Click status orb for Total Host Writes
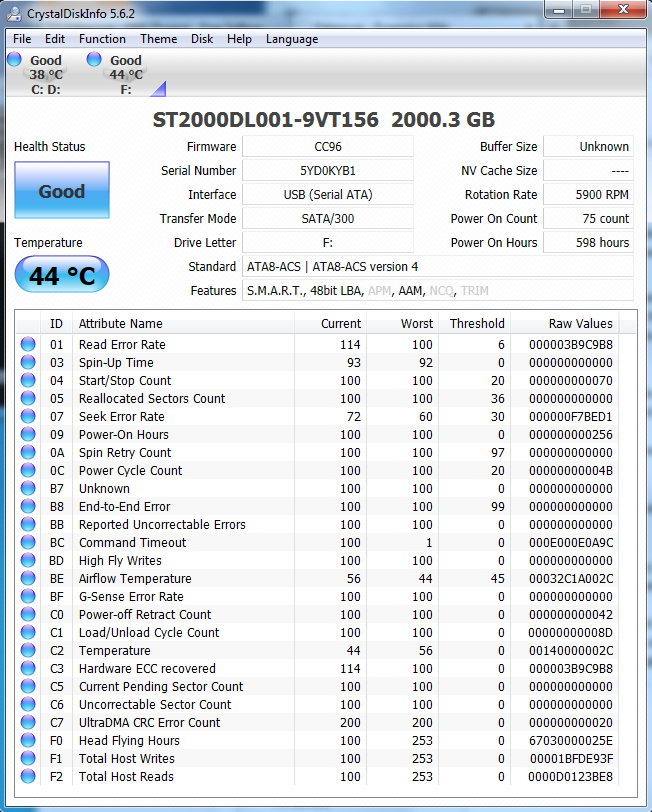This screenshot has height=812, width=652. [x=28, y=758]
